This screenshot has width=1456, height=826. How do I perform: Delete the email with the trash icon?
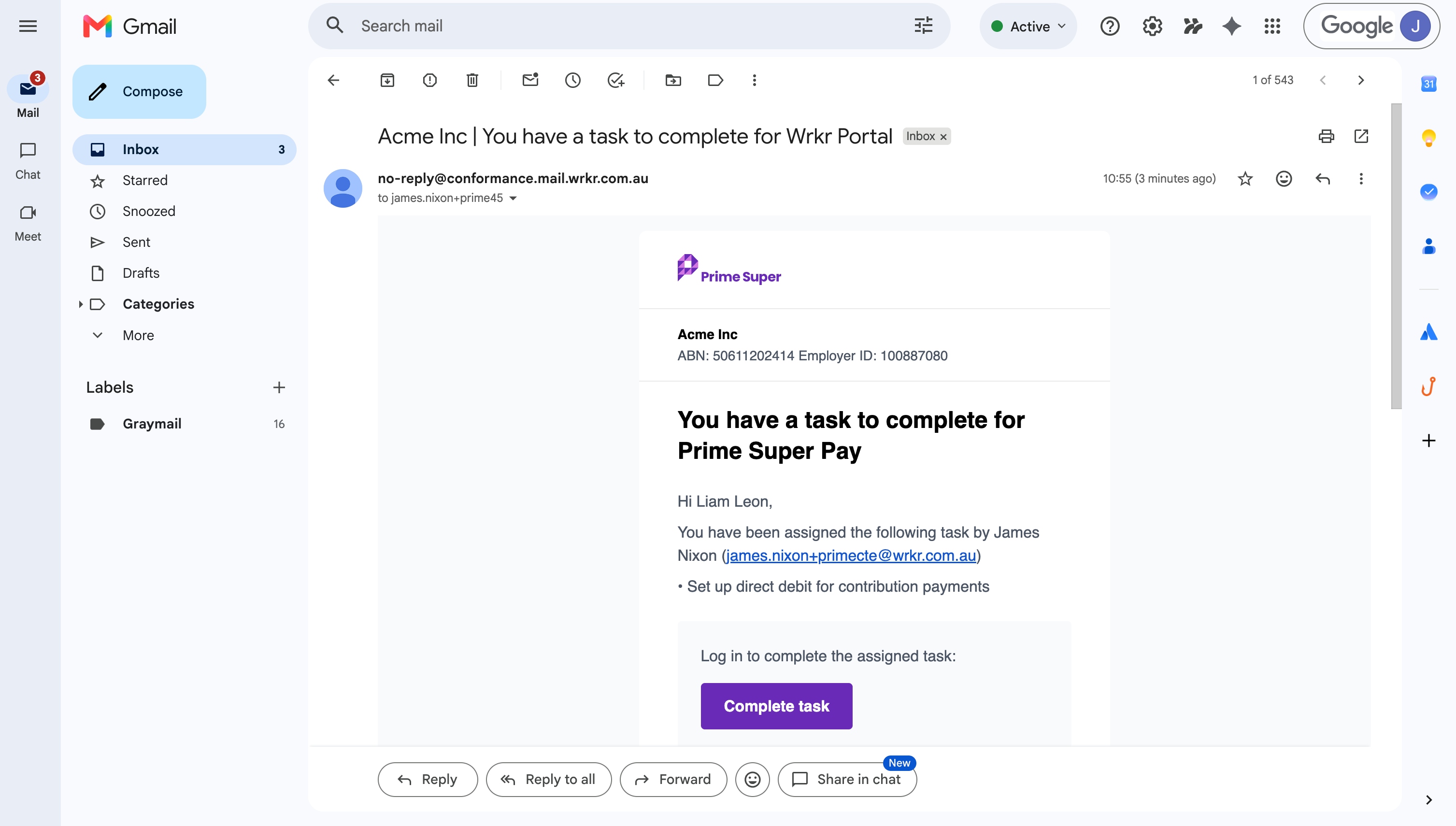[x=472, y=80]
